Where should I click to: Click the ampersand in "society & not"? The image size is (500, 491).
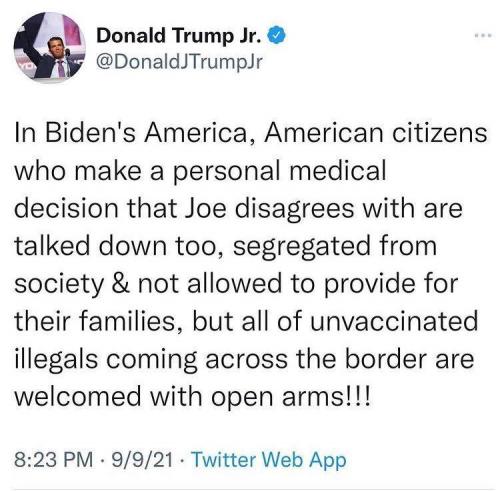pyautogui.click(x=121, y=284)
